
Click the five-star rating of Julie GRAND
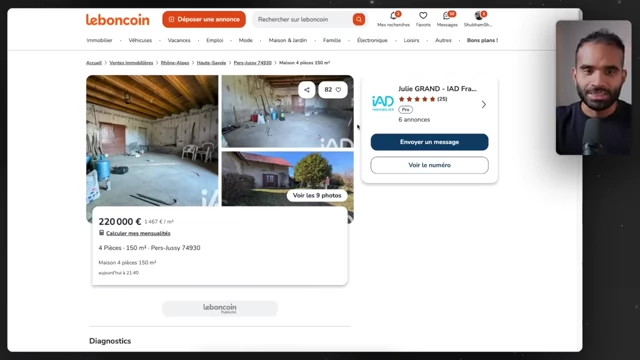(x=417, y=99)
